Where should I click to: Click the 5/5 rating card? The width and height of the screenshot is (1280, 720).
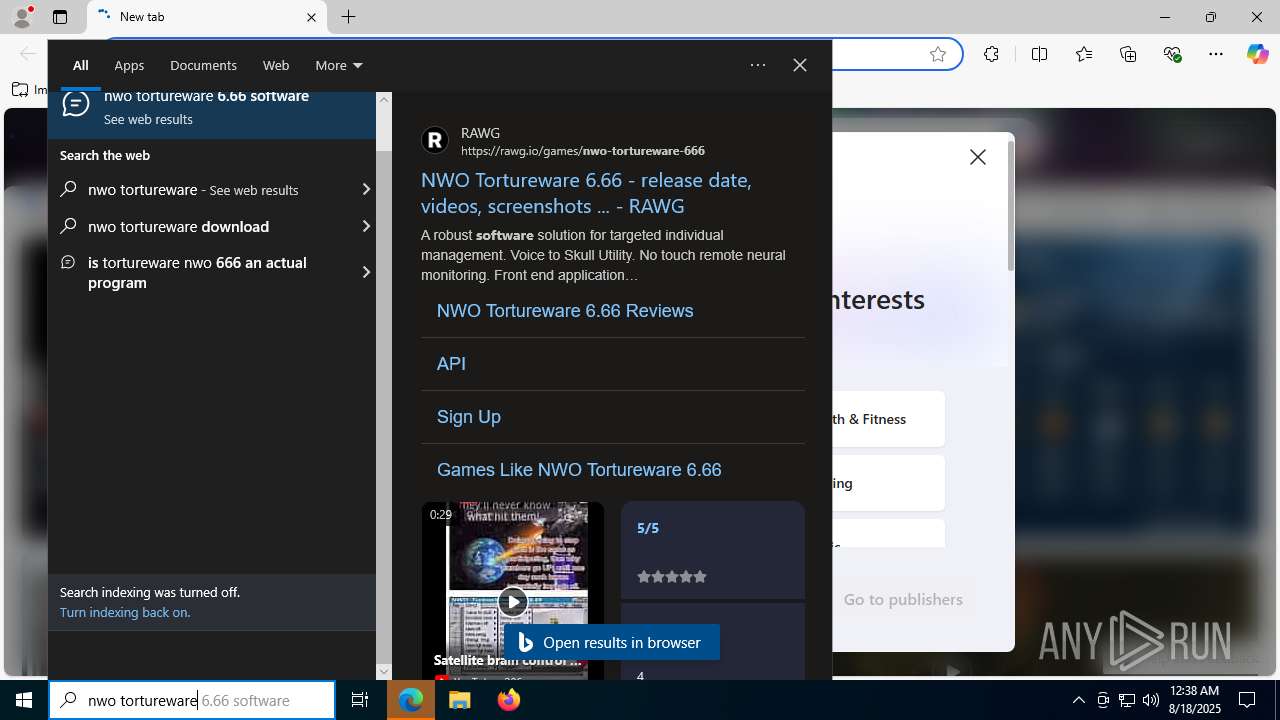coord(712,550)
